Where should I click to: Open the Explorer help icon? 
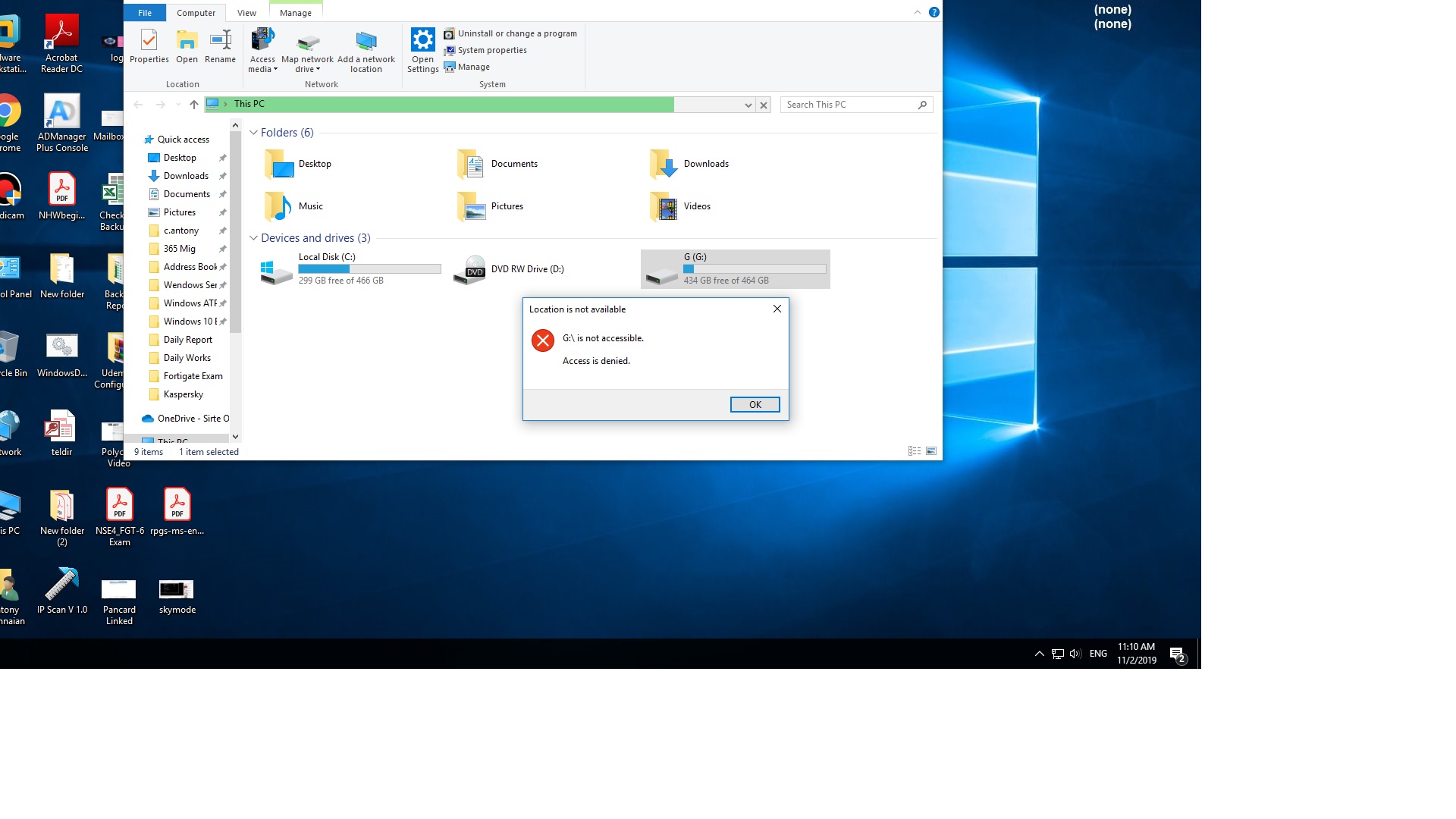[x=934, y=12]
